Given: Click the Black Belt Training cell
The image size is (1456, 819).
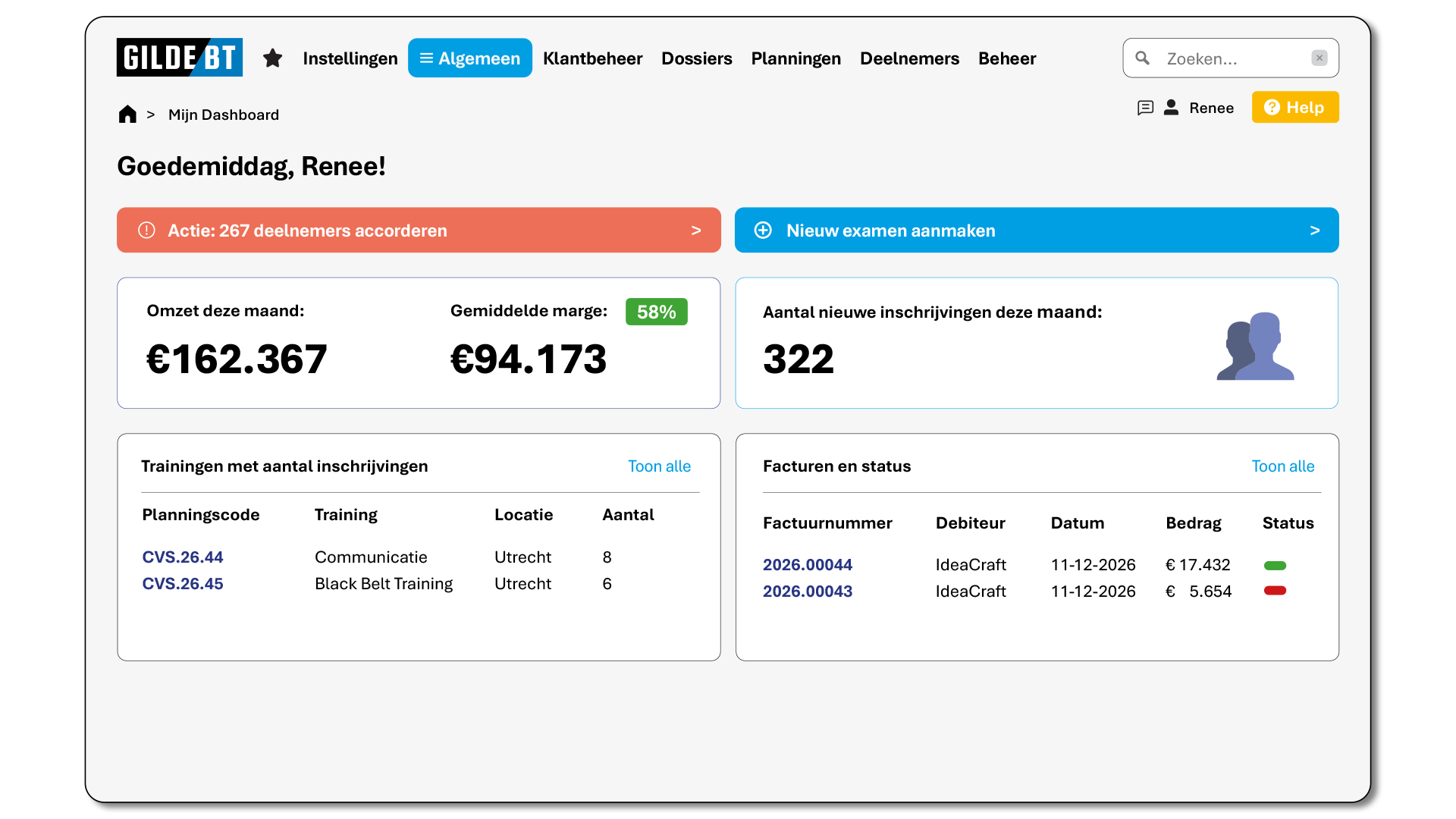Looking at the screenshot, I should coord(384,584).
